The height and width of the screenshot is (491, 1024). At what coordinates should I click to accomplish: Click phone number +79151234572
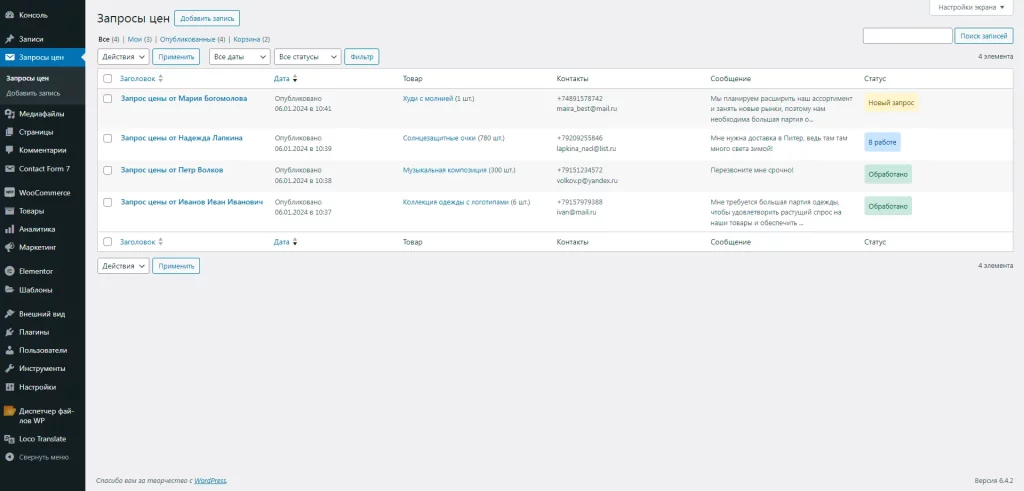tap(579, 170)
